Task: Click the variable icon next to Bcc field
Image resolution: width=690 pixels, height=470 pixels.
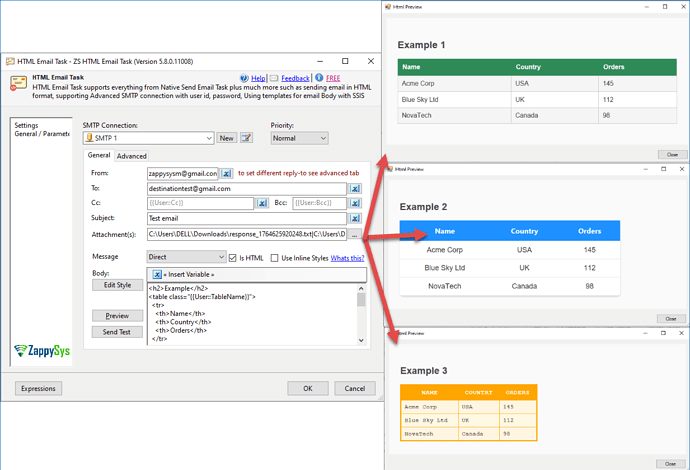Action: (x=354, y=203)
